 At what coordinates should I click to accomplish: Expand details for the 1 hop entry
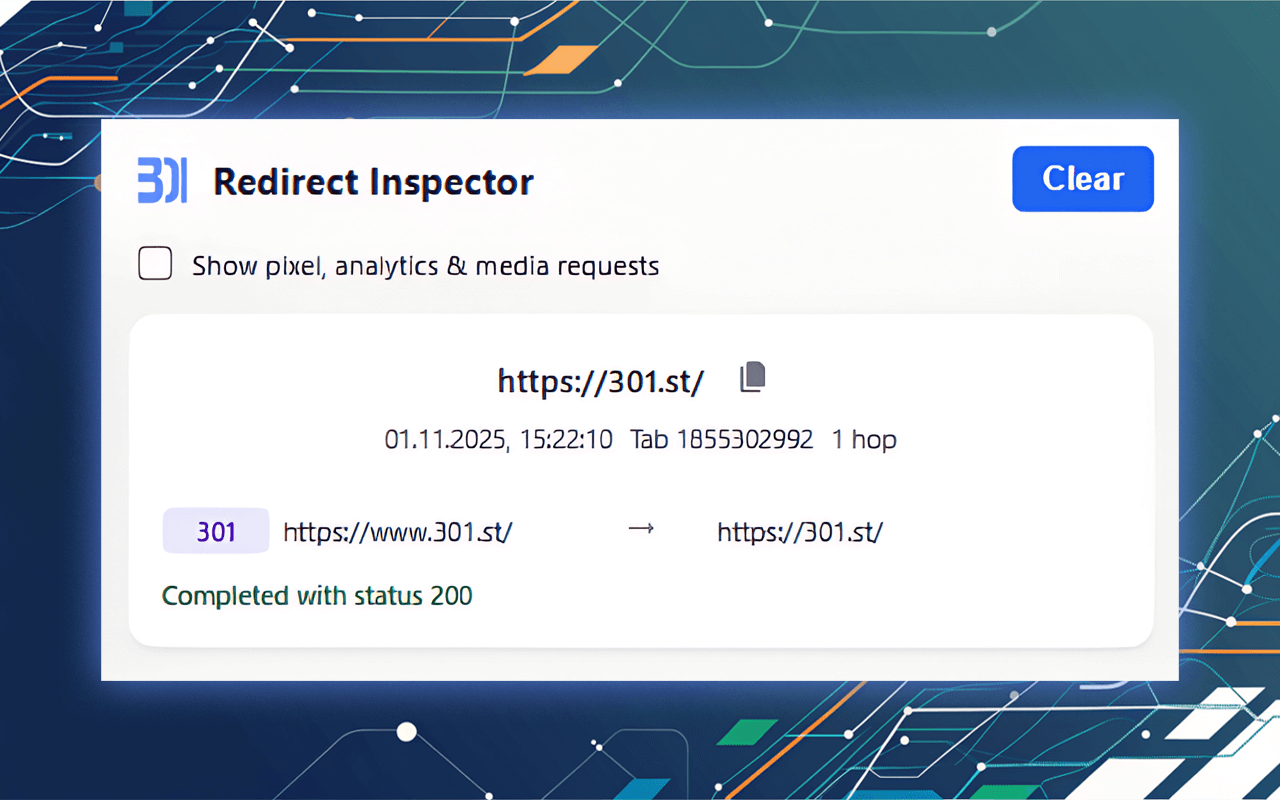tap(865, 440)
